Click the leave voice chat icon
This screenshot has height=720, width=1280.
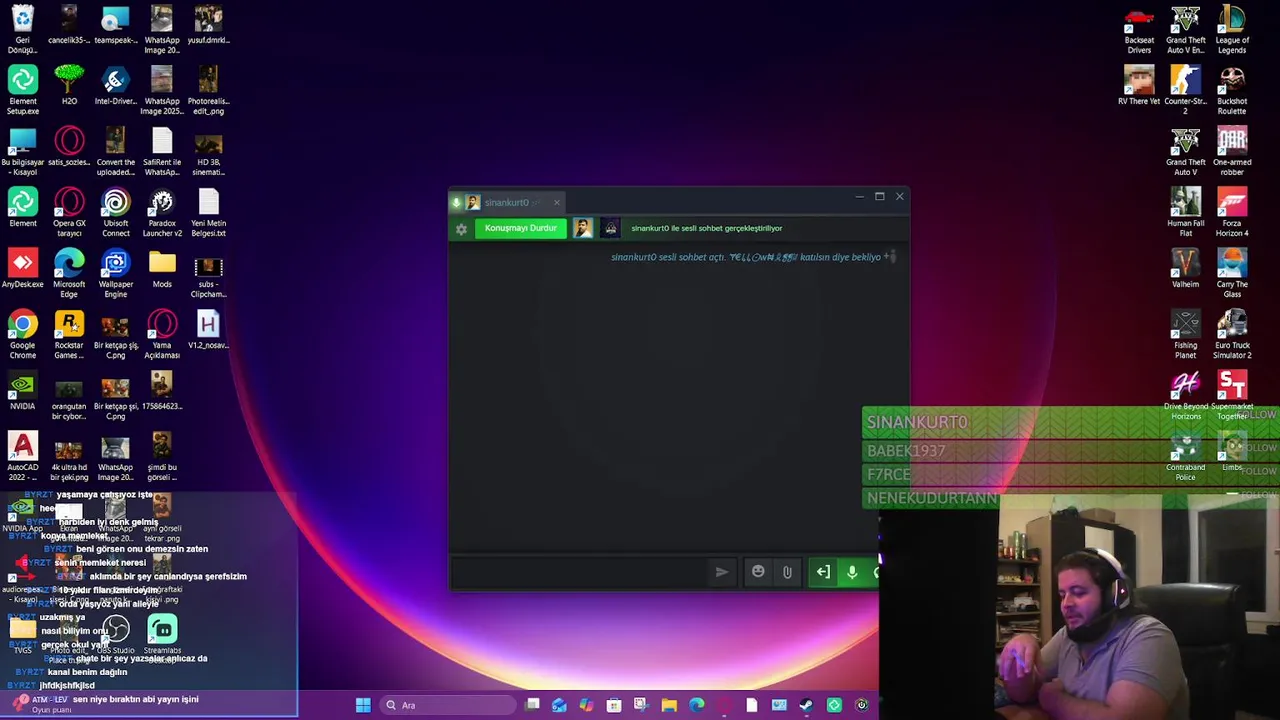tap(822, 572)
